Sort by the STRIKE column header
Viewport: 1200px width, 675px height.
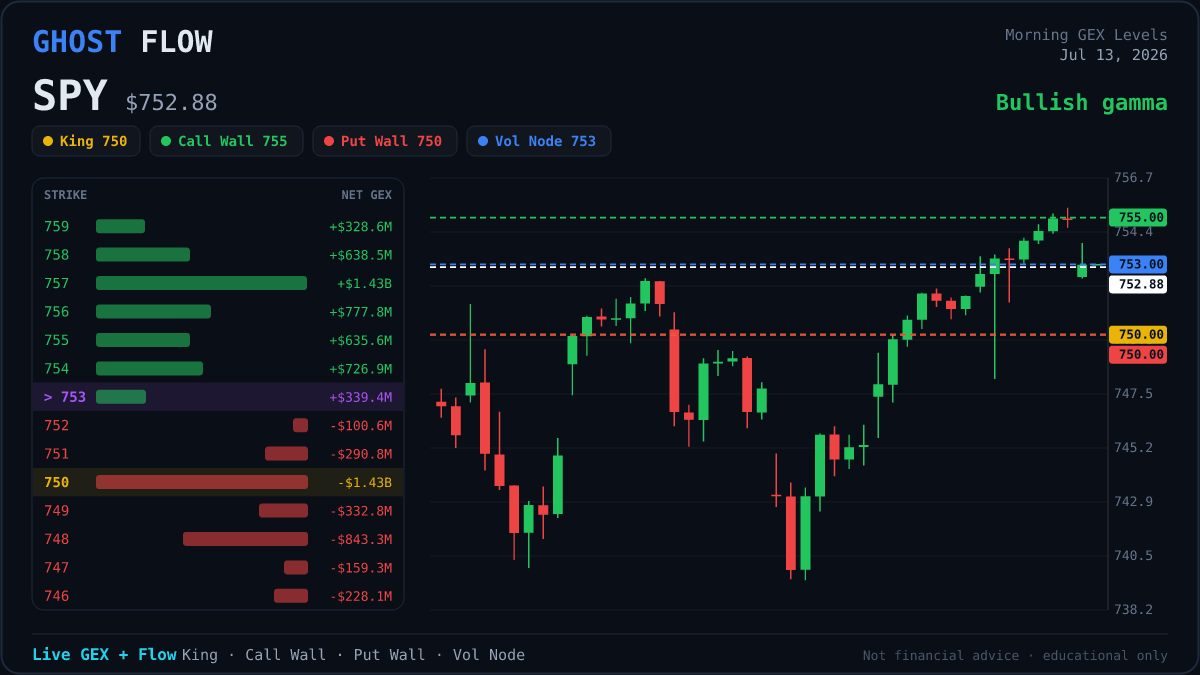coord(65,195)
